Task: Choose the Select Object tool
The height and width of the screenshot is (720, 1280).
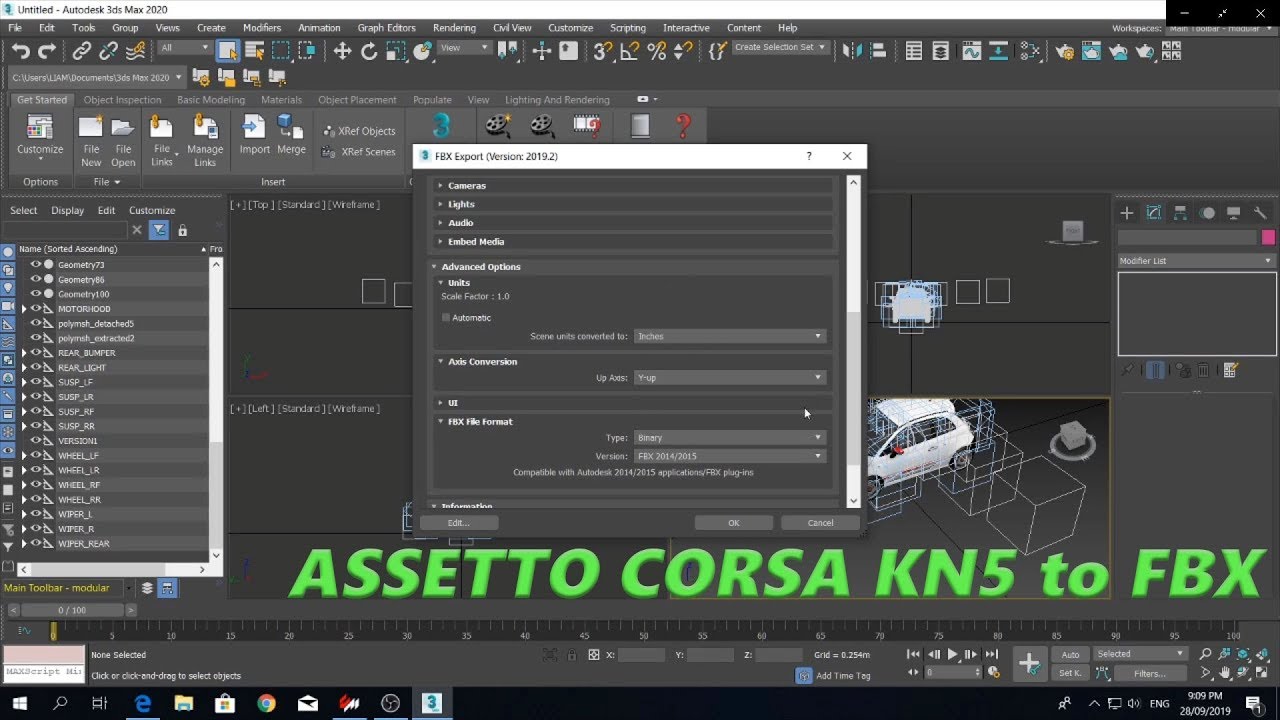Action: pyautogui.click(x=228, y=51)
